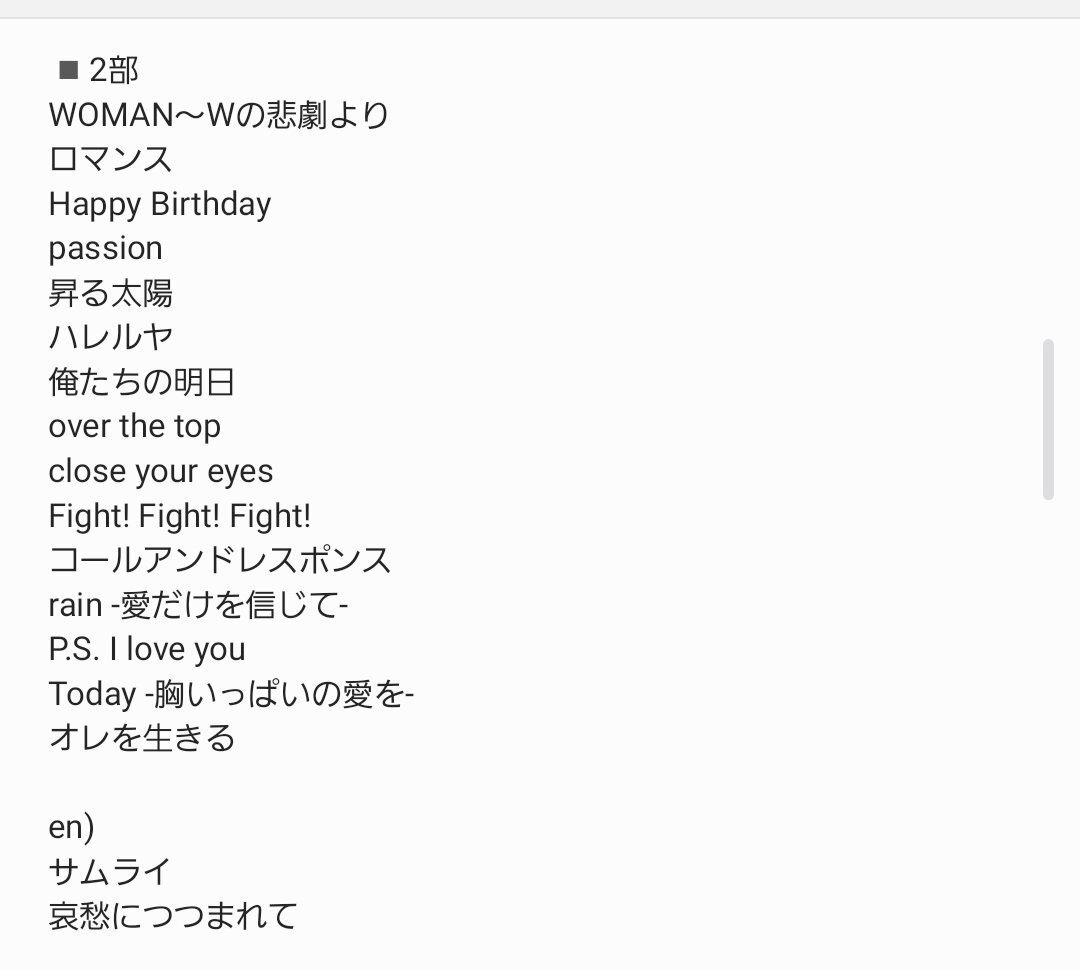Select the line "昇る太陽"
The image size is (1080, 970).
click(x=110, y=293)
